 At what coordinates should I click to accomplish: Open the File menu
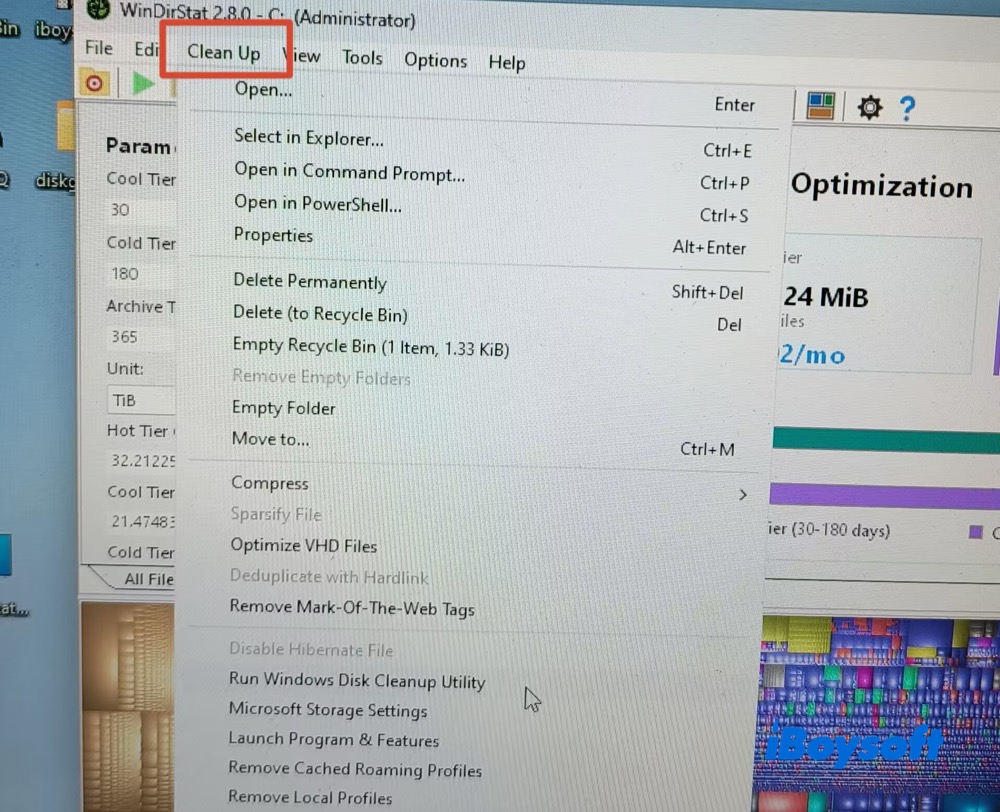[x=98, y=48]
